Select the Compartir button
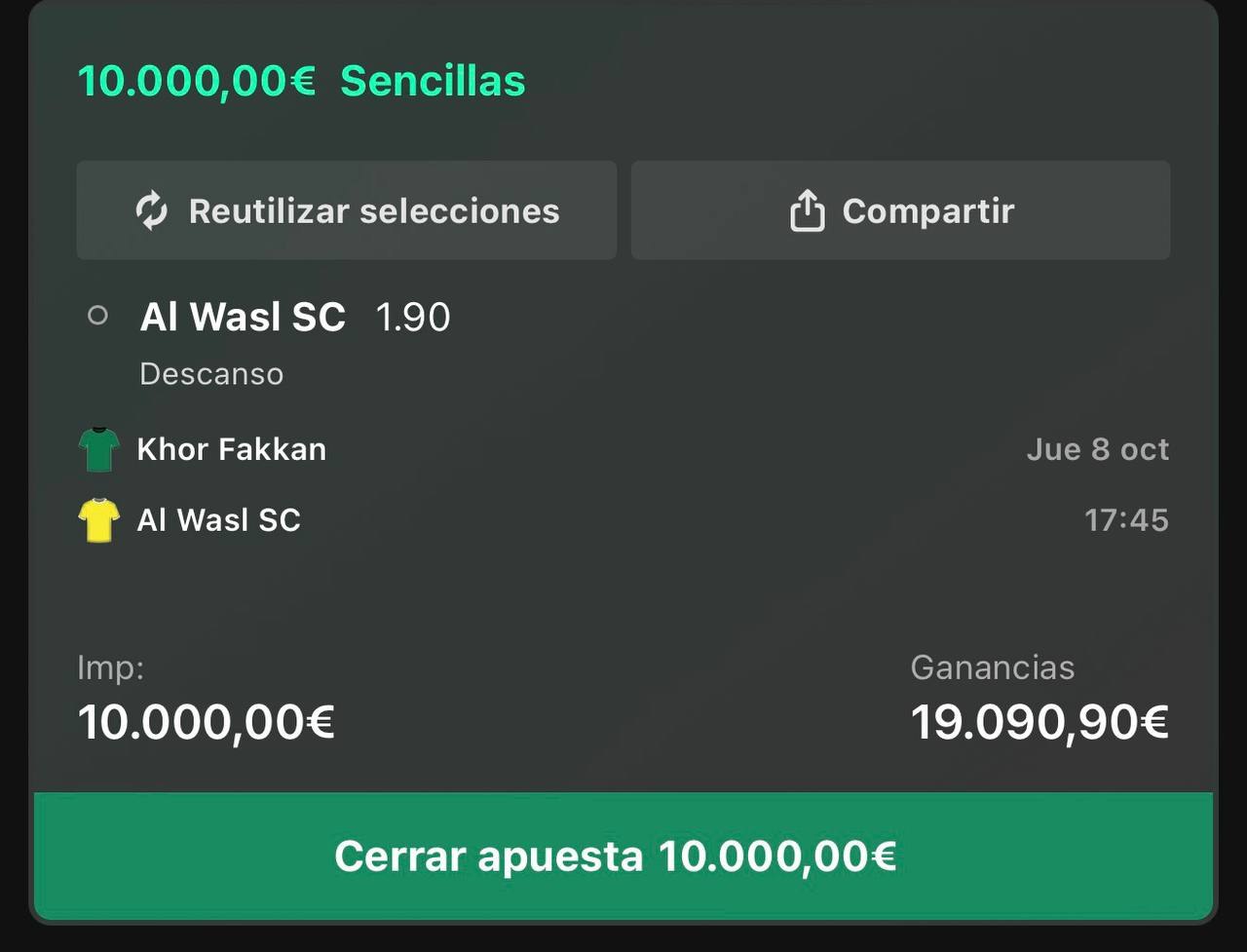 tap(900, 210)
